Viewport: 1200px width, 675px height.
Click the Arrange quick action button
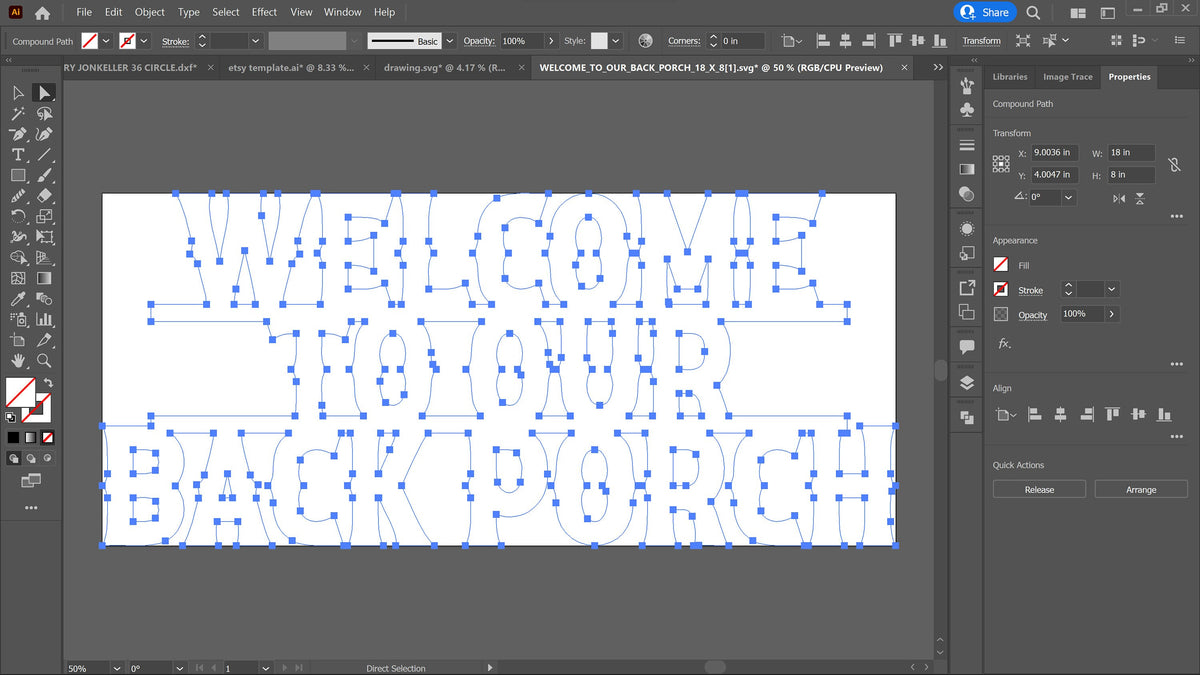tap(1141, 489)
